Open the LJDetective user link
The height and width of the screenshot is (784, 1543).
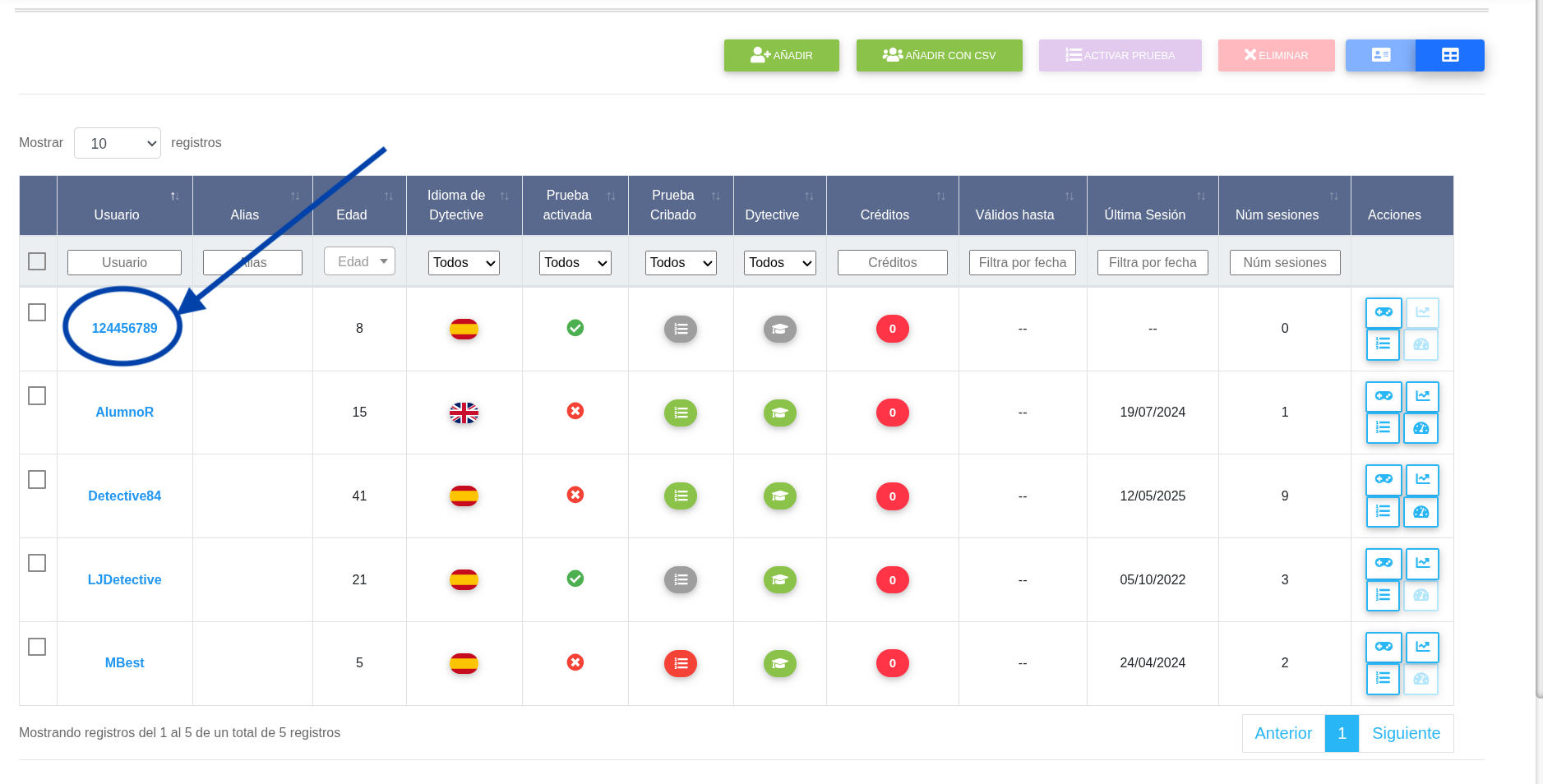click(x=125, y=579)
